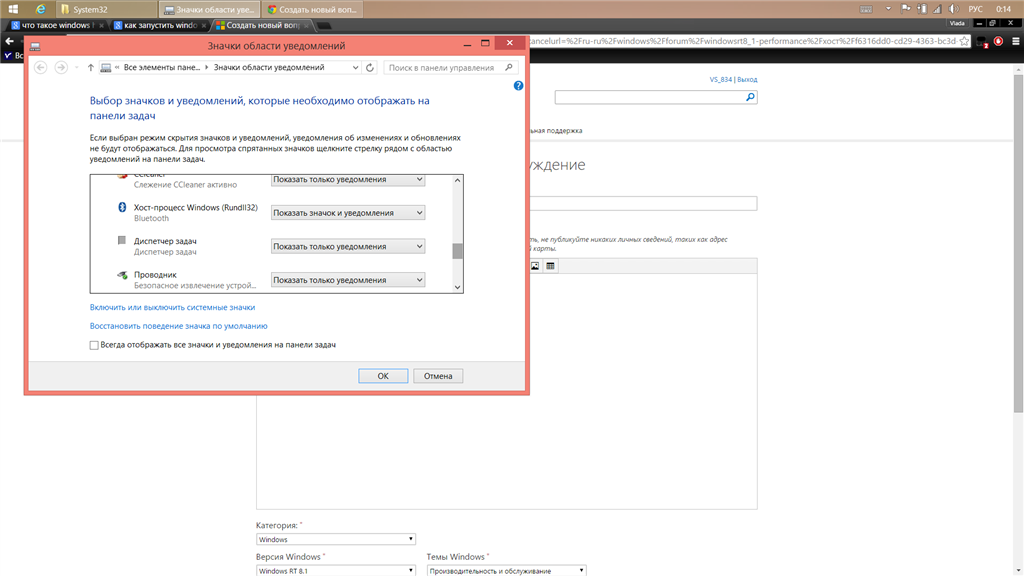Click the red Opera-style extension icon in Chrome
This screenshot has width=1024, height=576.
(998, 41)
